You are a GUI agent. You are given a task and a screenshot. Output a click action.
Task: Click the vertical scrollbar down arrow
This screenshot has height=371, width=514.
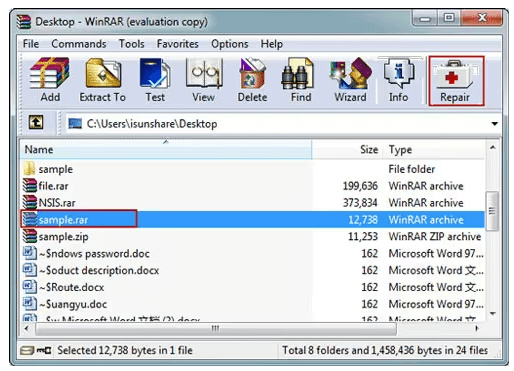493,313
